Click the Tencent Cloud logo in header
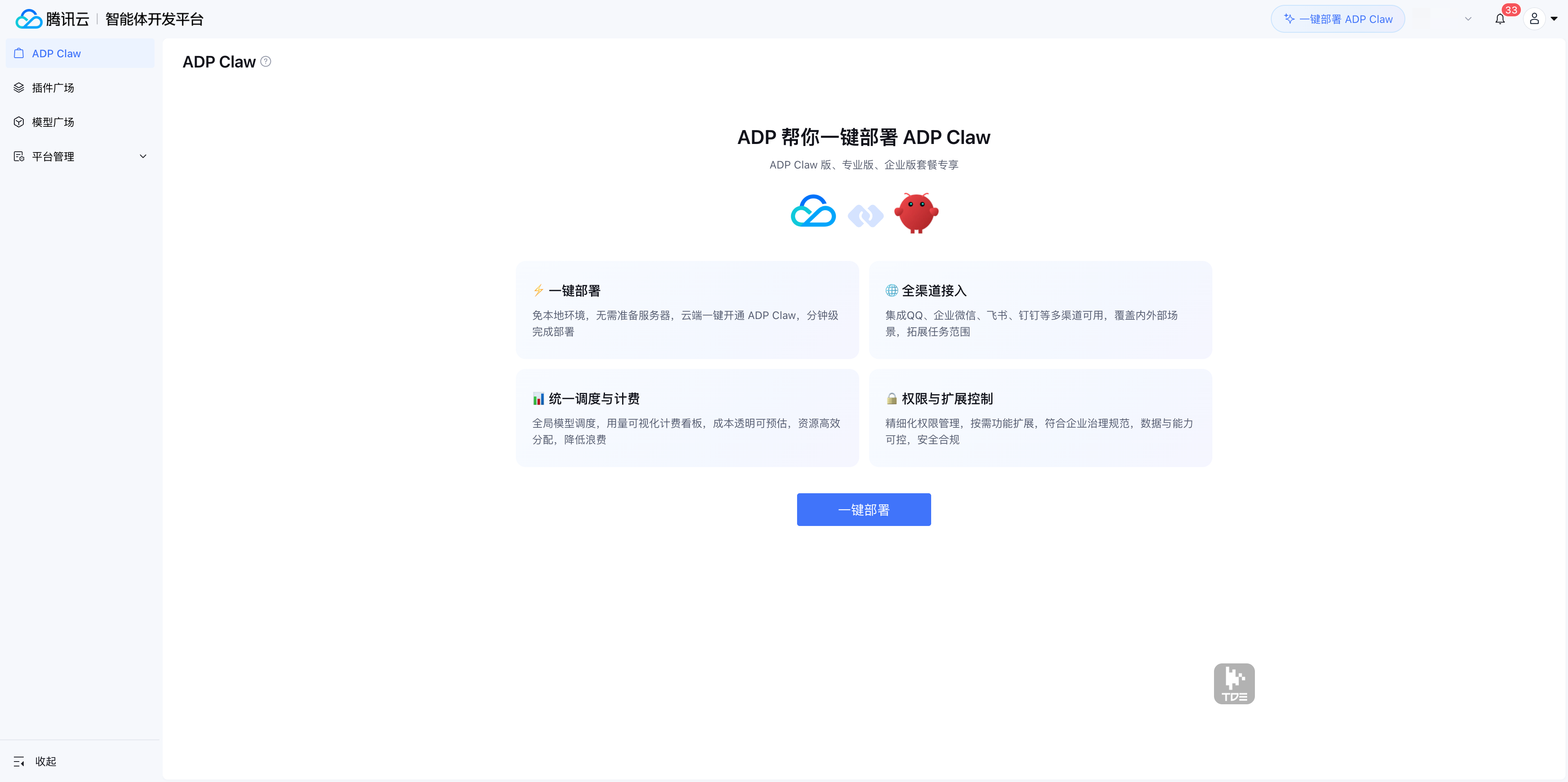The image size is (1568, 782). point(52,19)
